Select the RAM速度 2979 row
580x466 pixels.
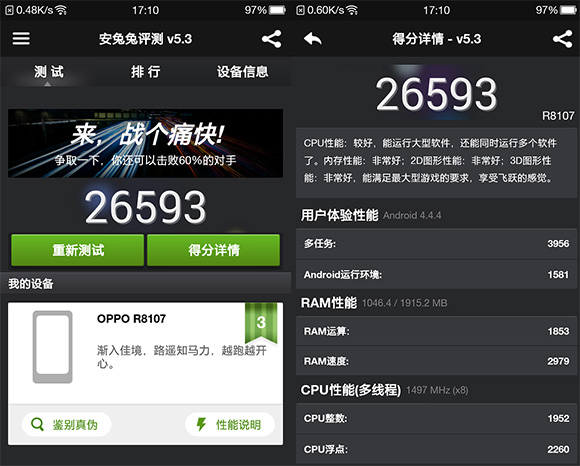pyautogui.click(x=436, y=361)
